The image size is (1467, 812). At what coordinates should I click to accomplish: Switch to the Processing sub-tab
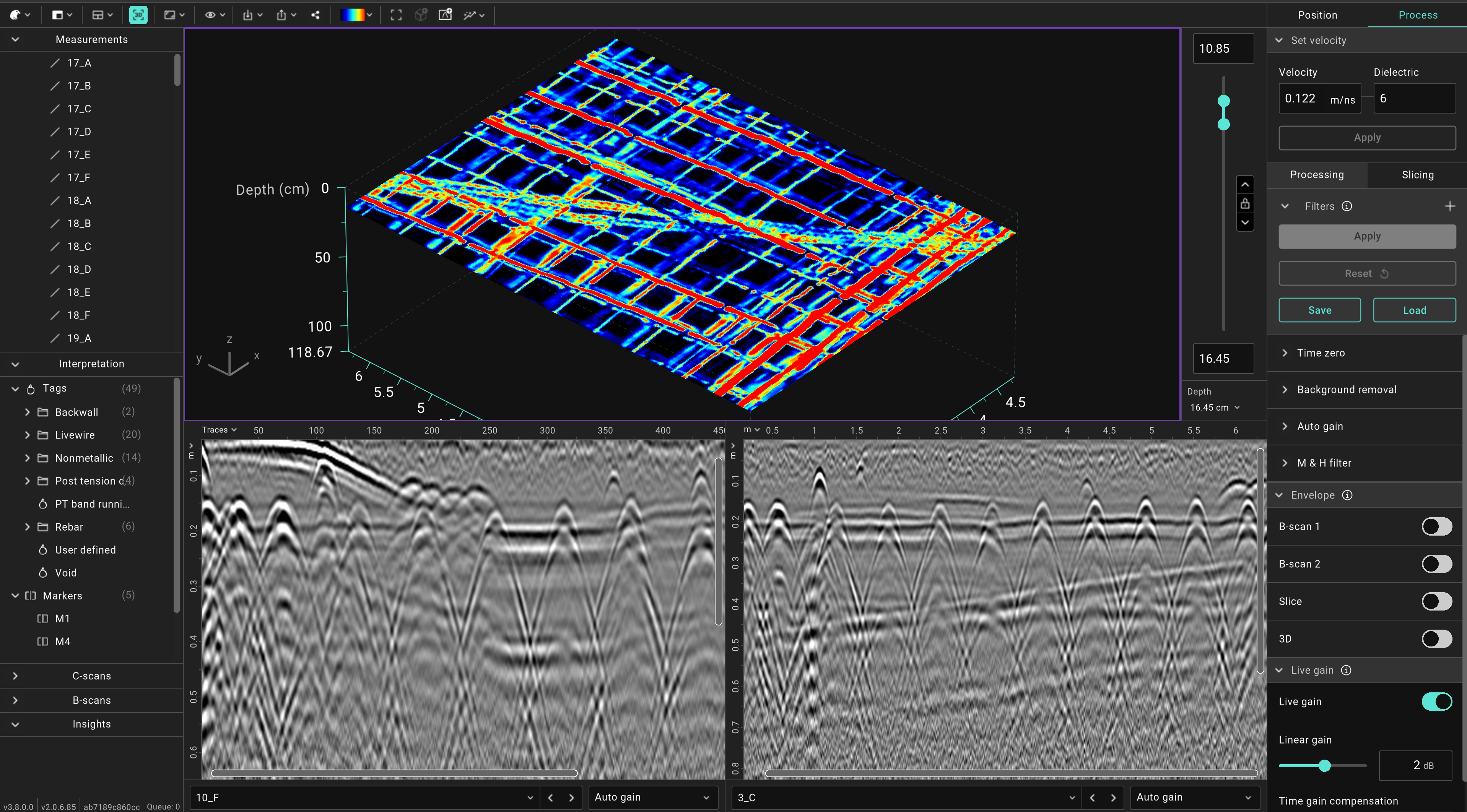click(x=1317, y=175)
